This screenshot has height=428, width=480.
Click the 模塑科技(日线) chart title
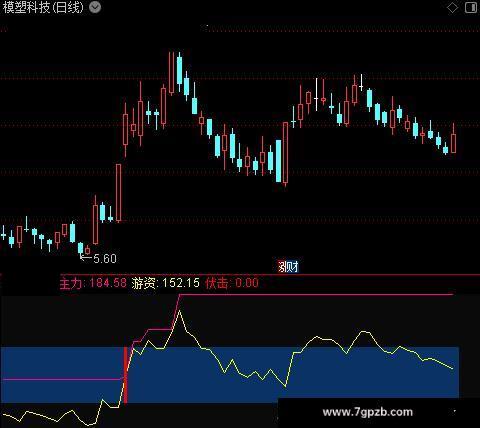pyautogui.click(x=43, y=7)
